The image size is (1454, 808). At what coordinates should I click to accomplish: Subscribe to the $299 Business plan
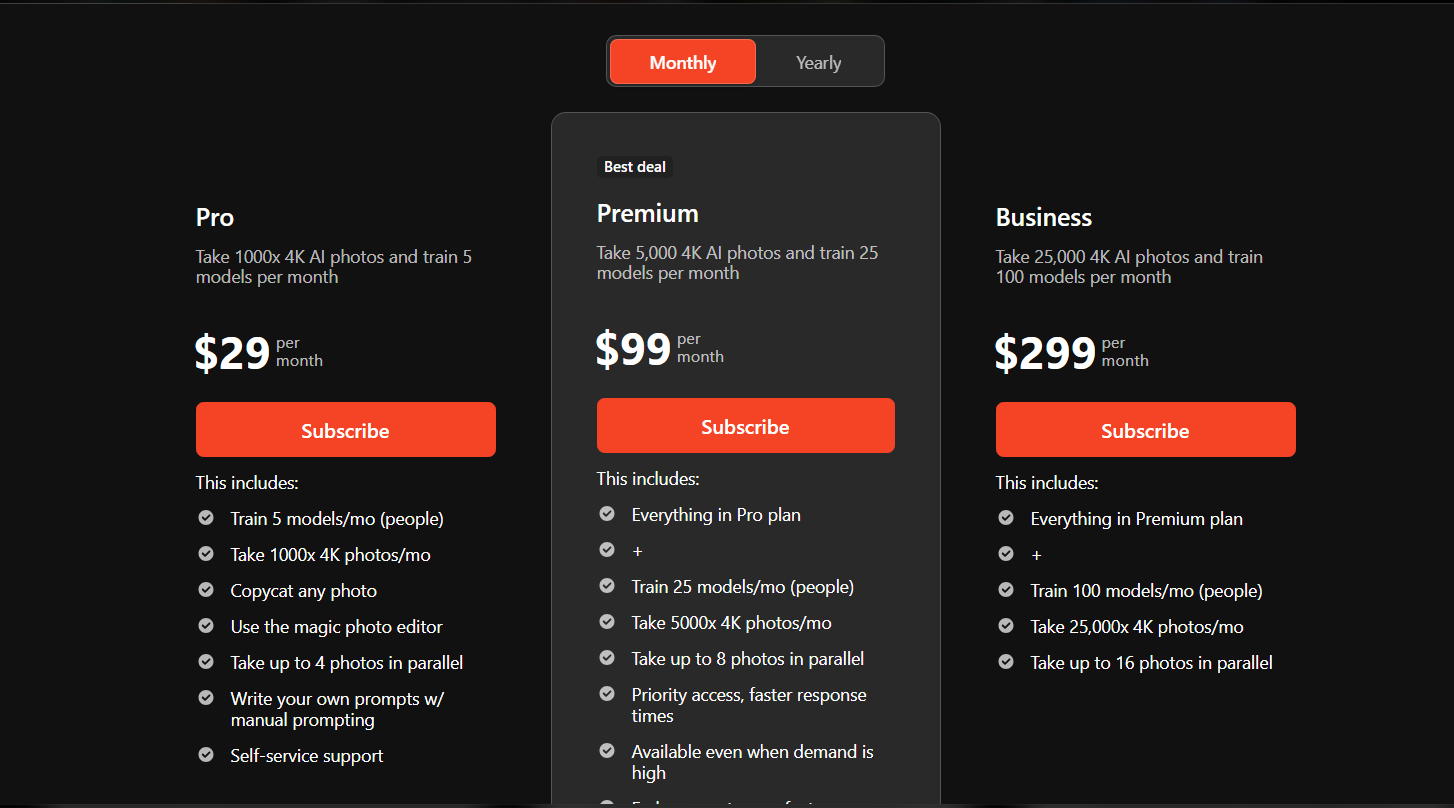(x=1146, y=430)
